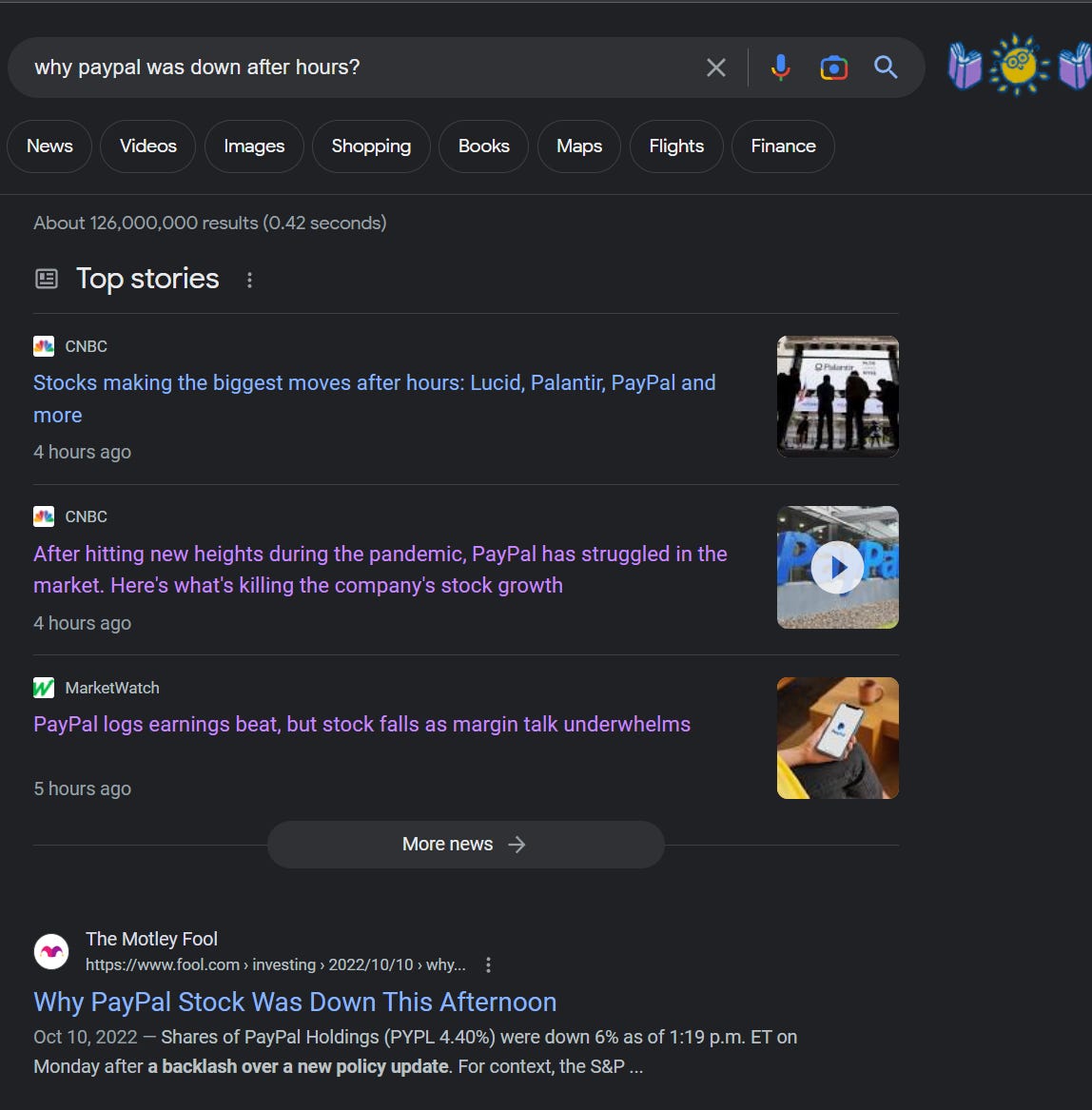Open image search with the camera icon
1092x1110 pixels.
pos(833,68)
